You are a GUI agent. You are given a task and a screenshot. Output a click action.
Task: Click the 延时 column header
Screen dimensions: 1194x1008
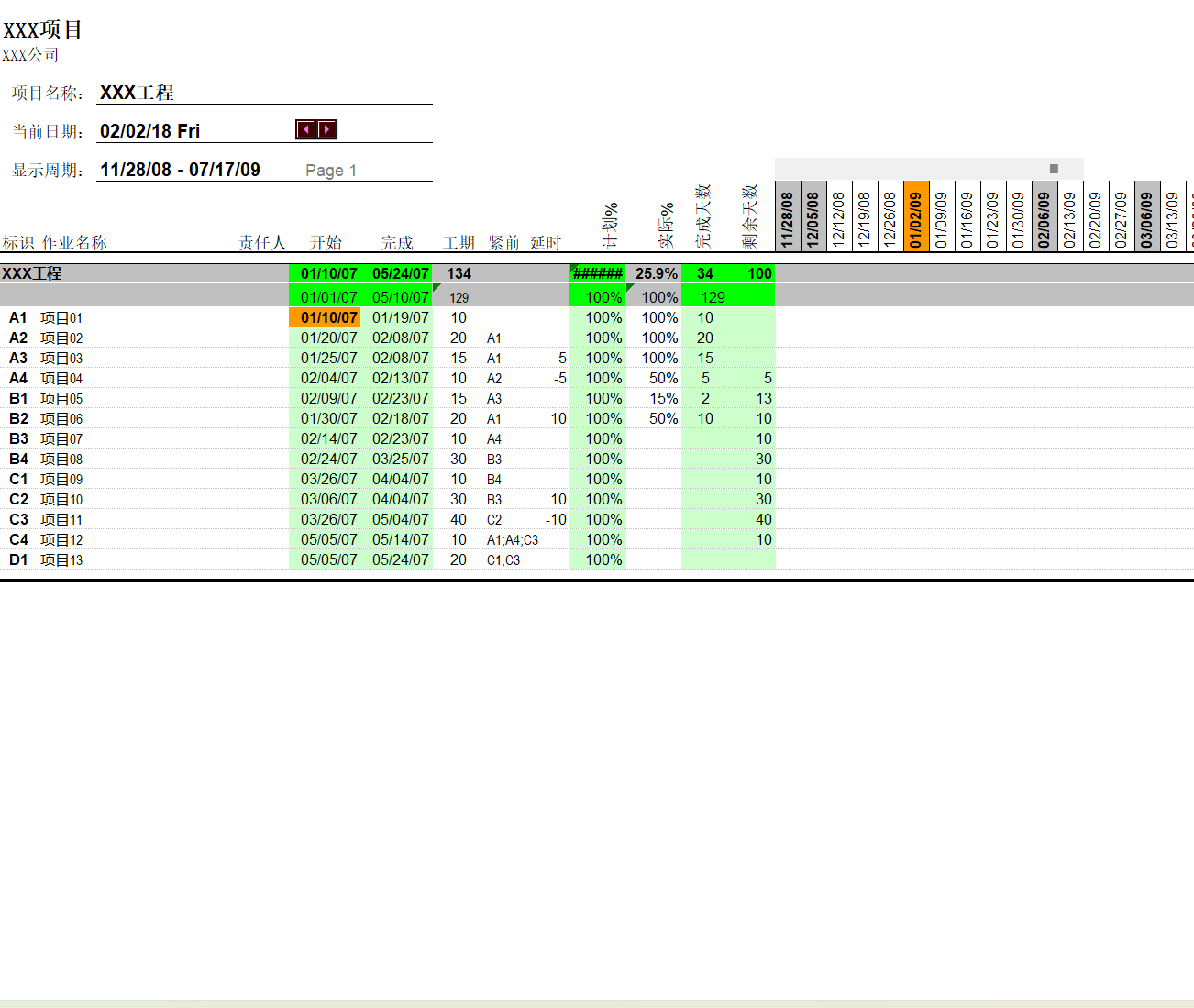546,242
